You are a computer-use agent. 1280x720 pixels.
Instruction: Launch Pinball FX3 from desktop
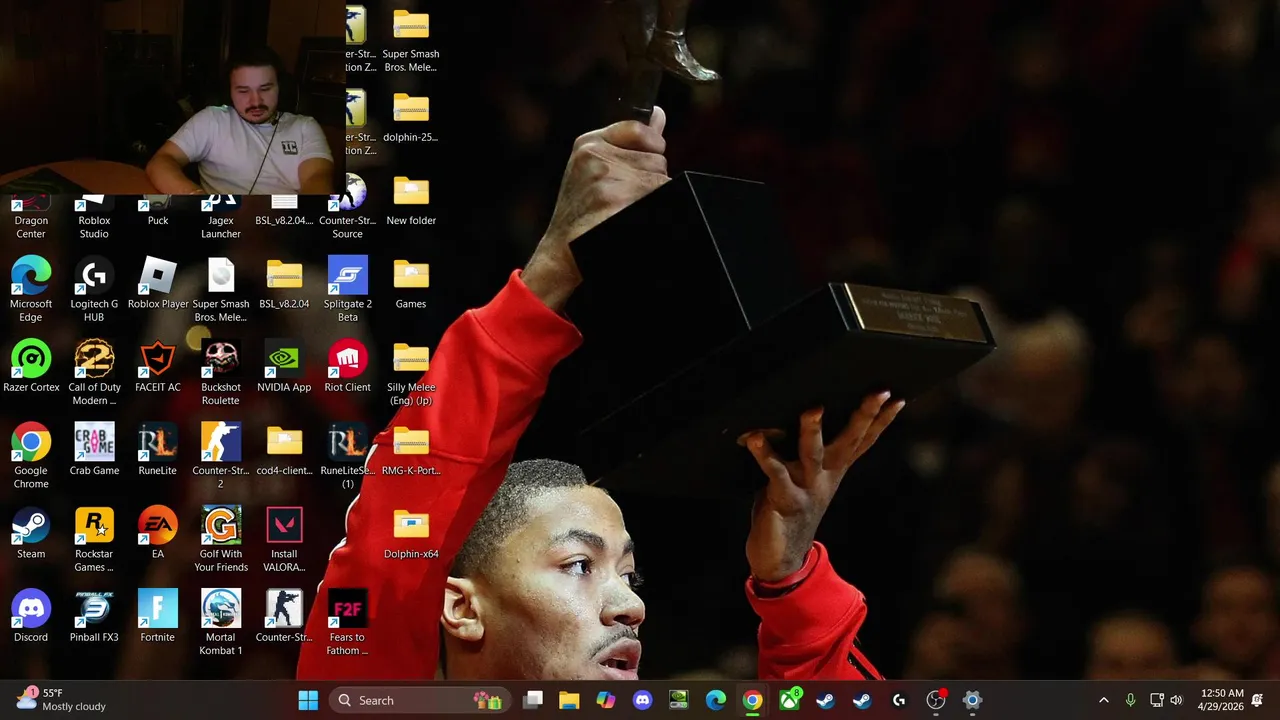coord(94,617)
